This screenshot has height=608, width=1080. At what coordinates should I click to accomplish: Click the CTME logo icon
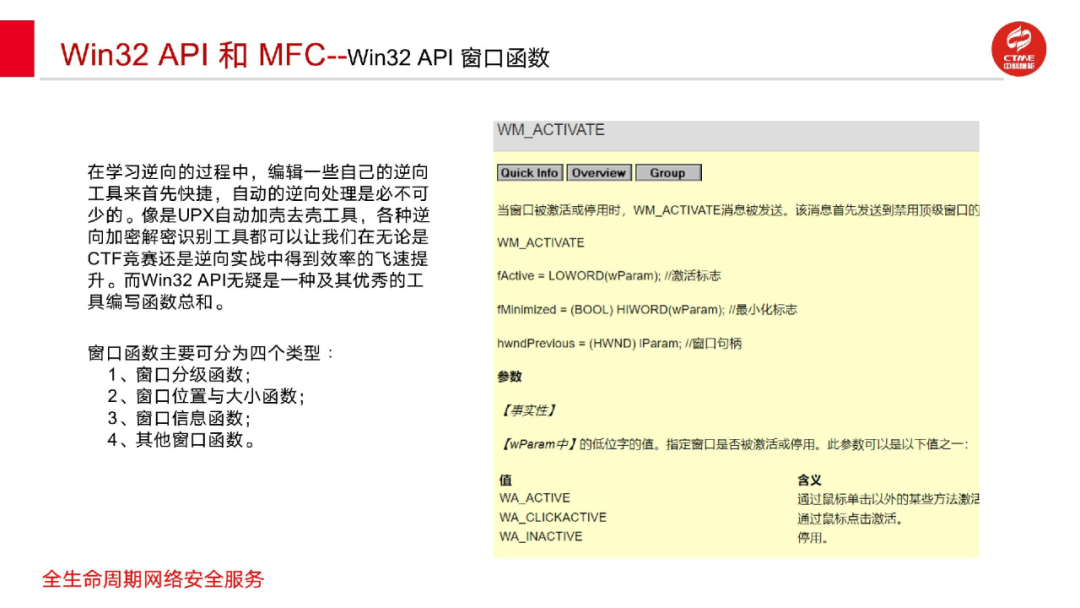1018,49
